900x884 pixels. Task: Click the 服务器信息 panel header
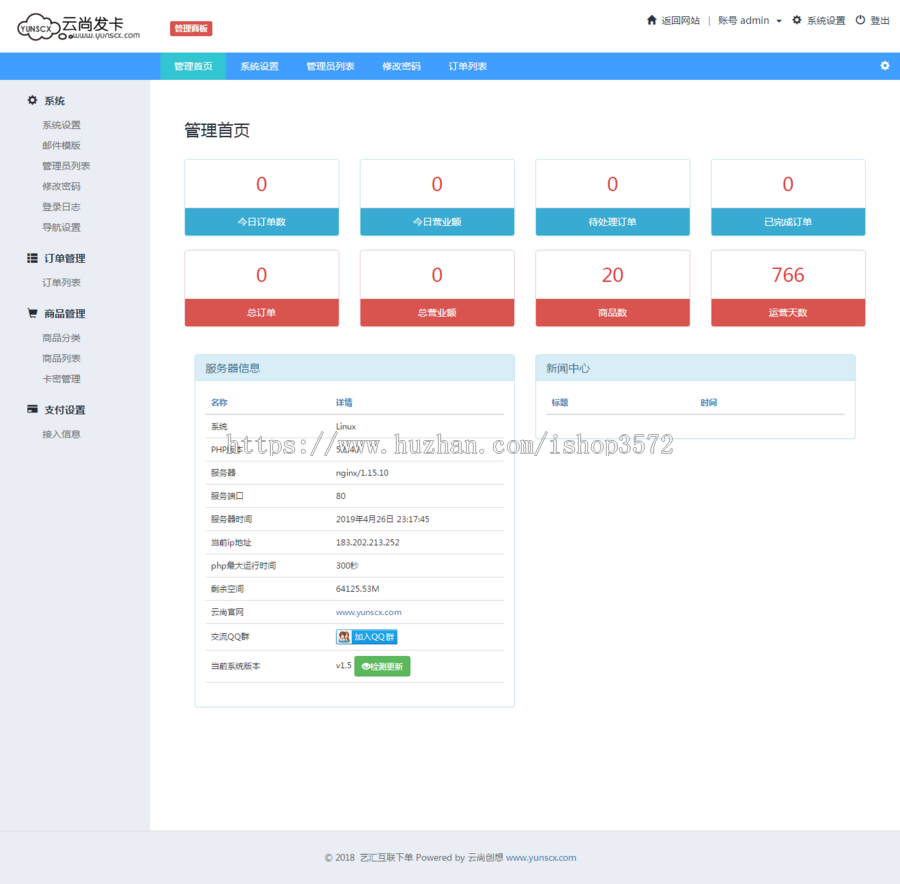(x=355, y=368)
